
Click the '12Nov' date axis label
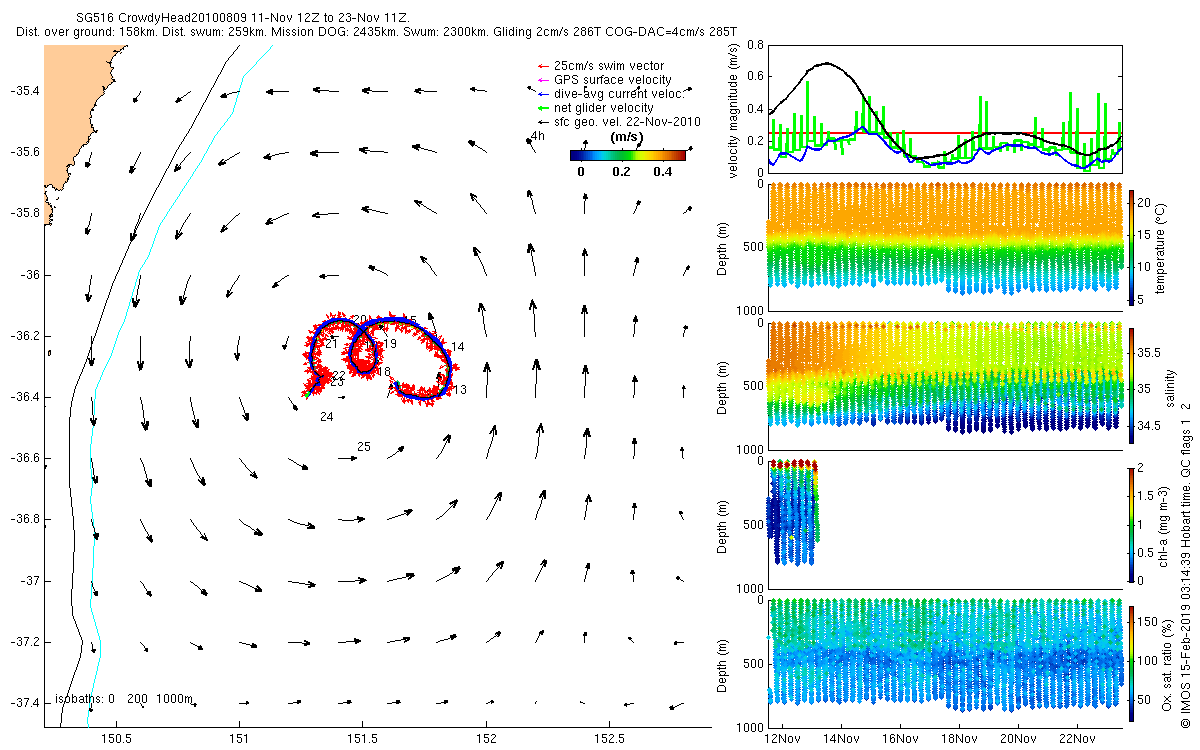tap(782, 739)
